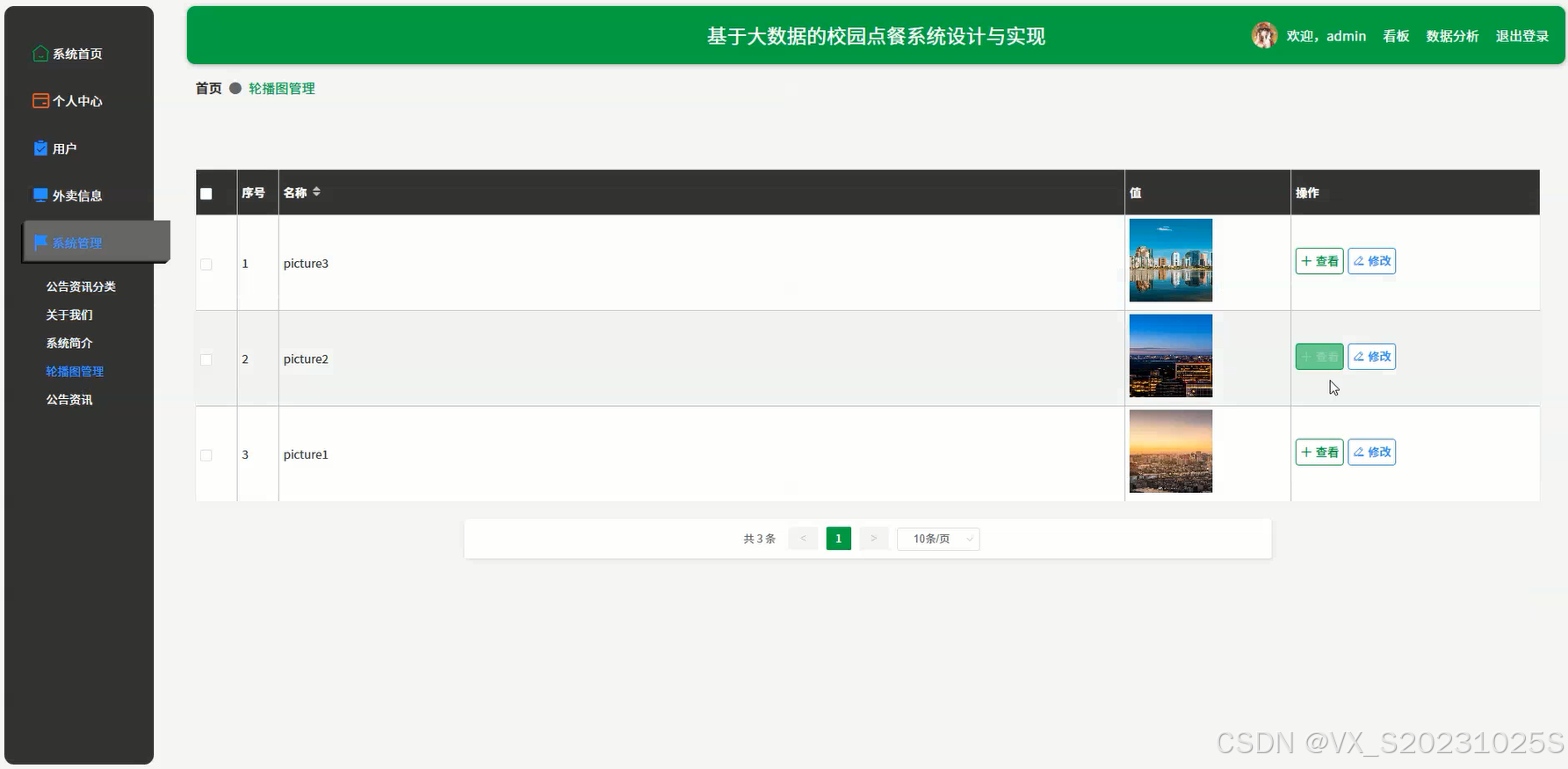1568x769 pixels.
Task: Go to previous page arrow
Action: point(803,539)
